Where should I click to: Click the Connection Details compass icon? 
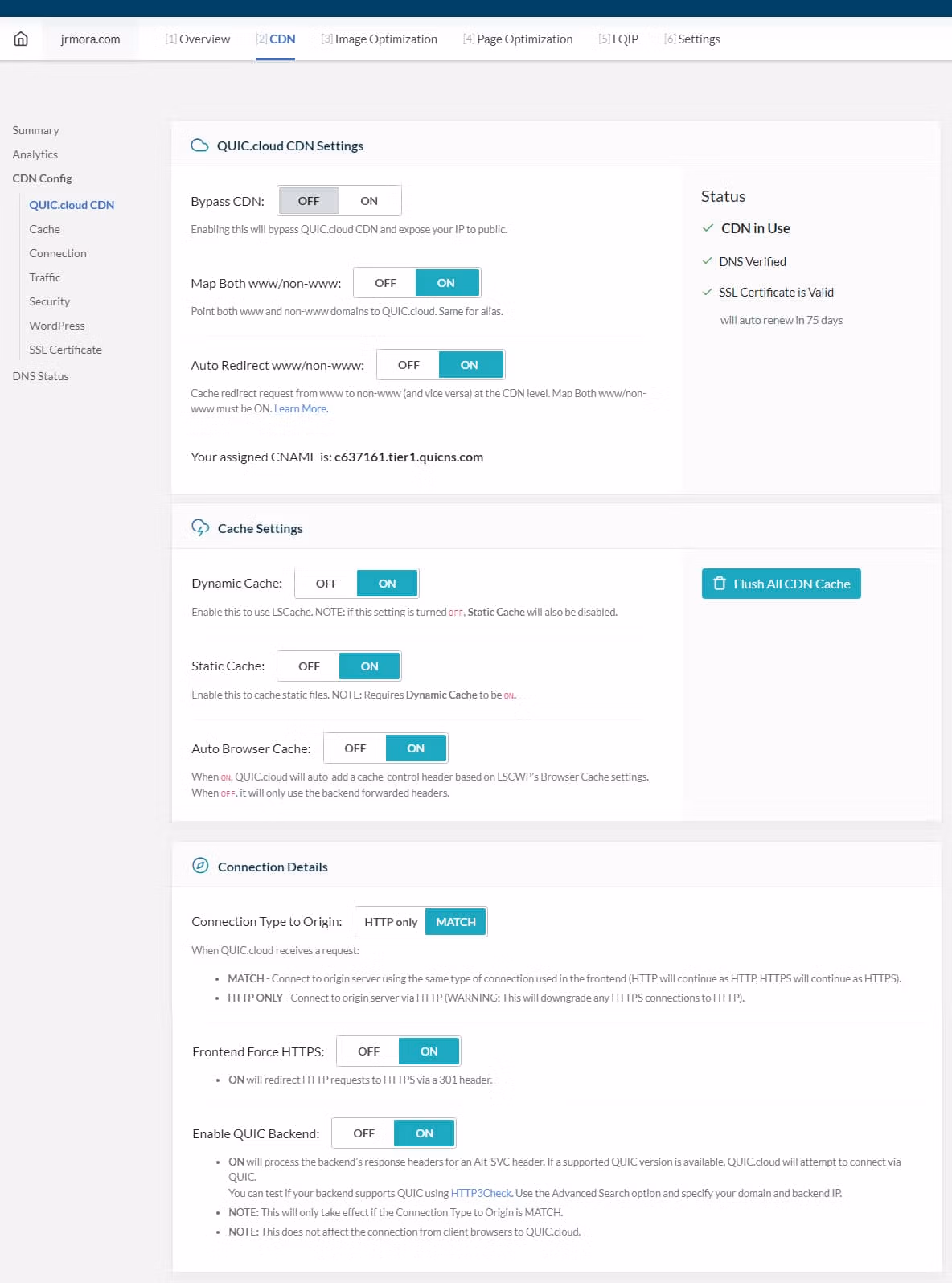200,866
